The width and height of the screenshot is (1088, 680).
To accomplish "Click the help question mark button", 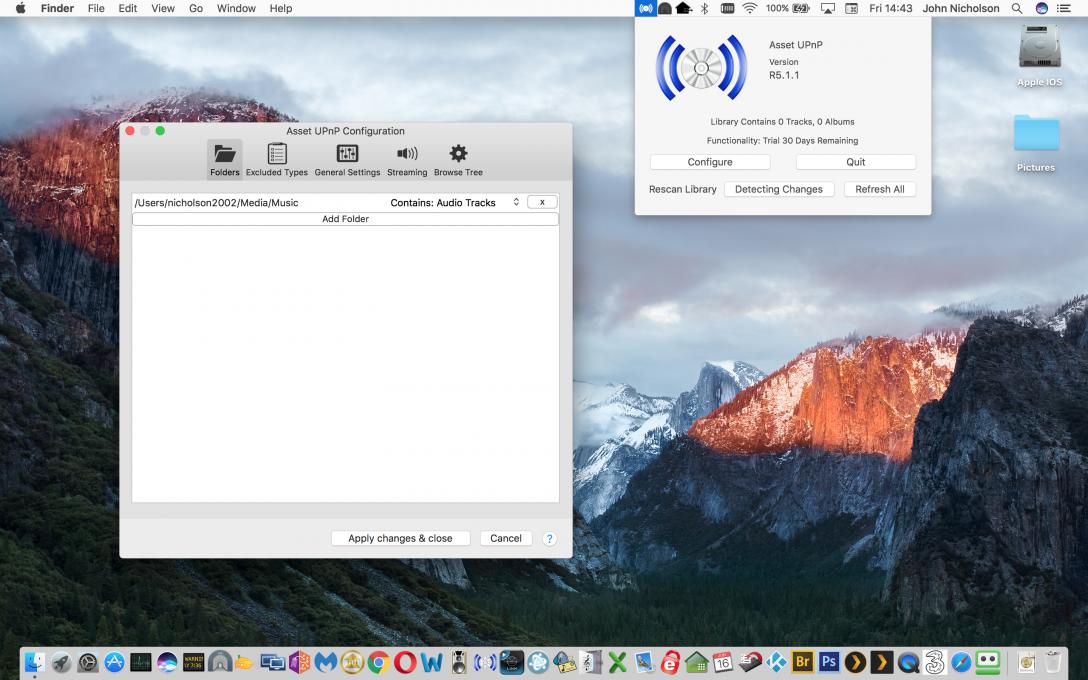I will [x=549, y=539].
